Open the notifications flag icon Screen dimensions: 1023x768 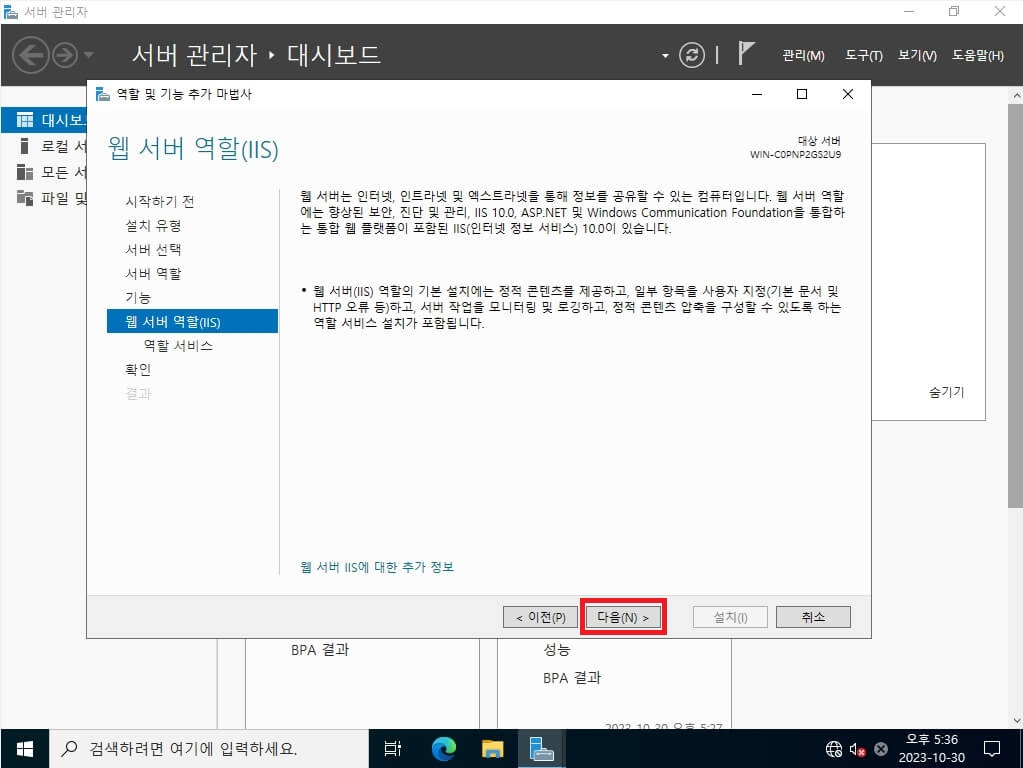pyautogui.click(x=746, y=53)
